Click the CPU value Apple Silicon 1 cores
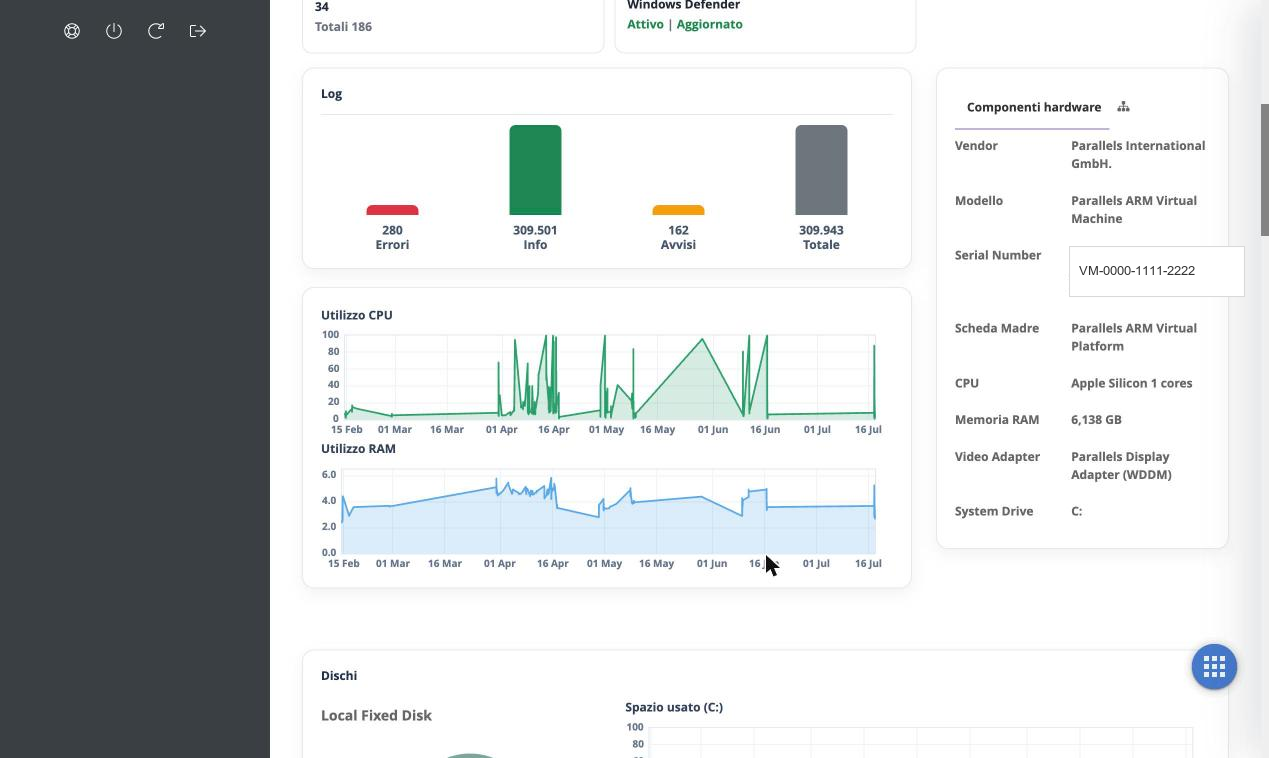Screen dimensions: 1269x758 (x=1131, y=383)
